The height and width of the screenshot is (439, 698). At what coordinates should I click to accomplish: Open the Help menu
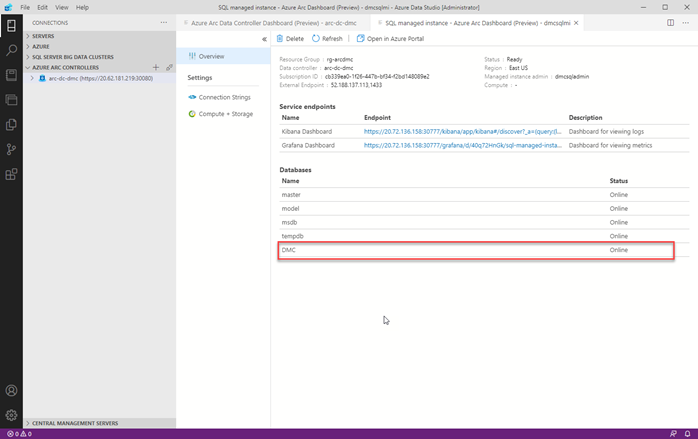point(82,7)
